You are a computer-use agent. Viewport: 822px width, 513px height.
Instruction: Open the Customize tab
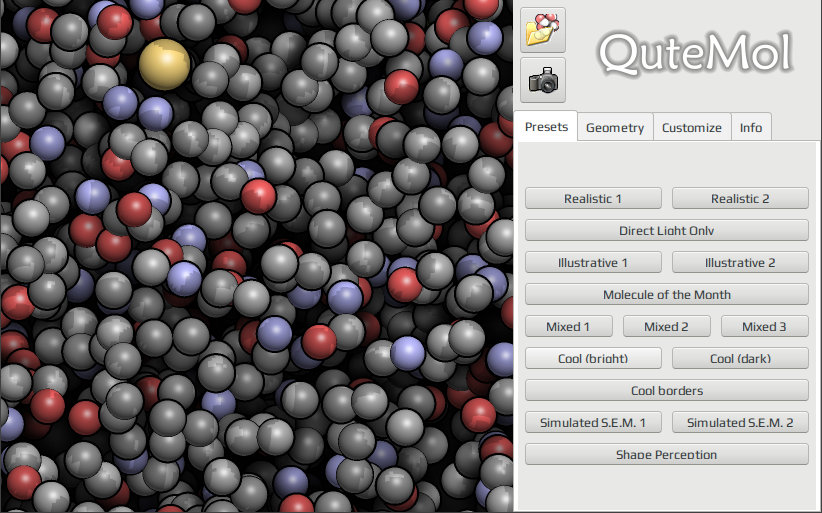(x=691, y=127)
